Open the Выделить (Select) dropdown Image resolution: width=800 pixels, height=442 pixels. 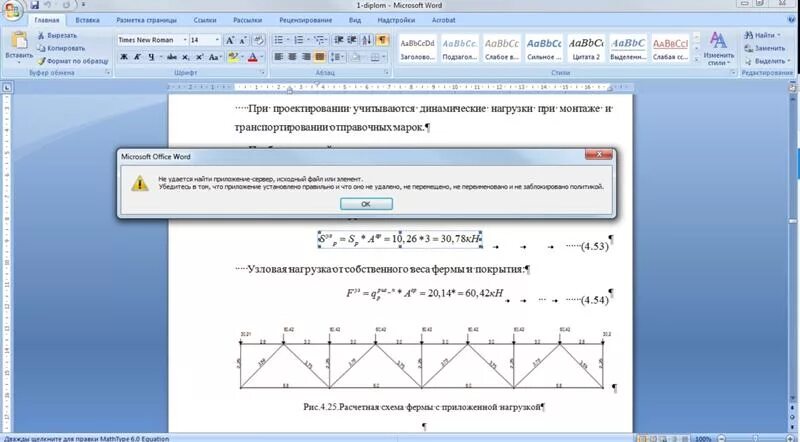click(766, 61)
